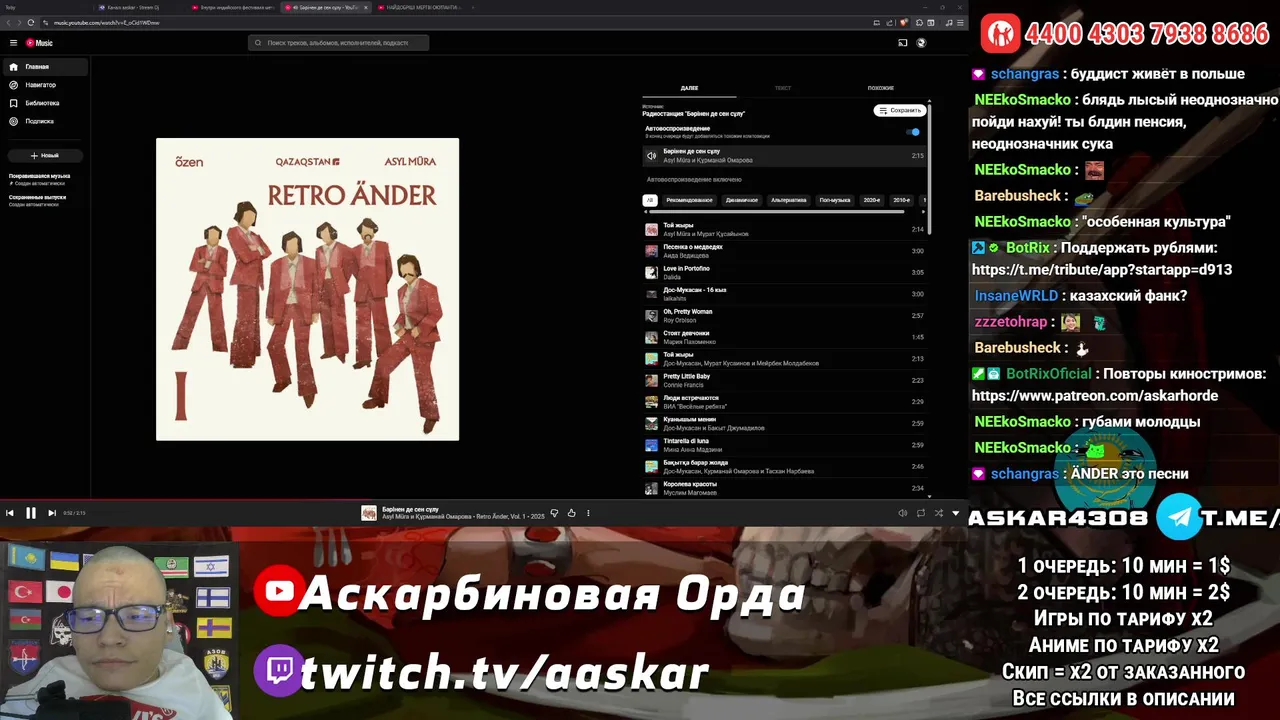Open Сохраненные выпуски playlist
The width and height of the screenshot is (1280, 720).
click(x=38, y=200)
